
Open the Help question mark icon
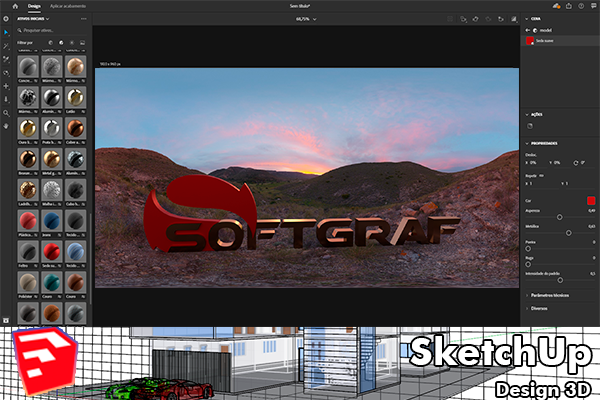(x=581, y=6)
